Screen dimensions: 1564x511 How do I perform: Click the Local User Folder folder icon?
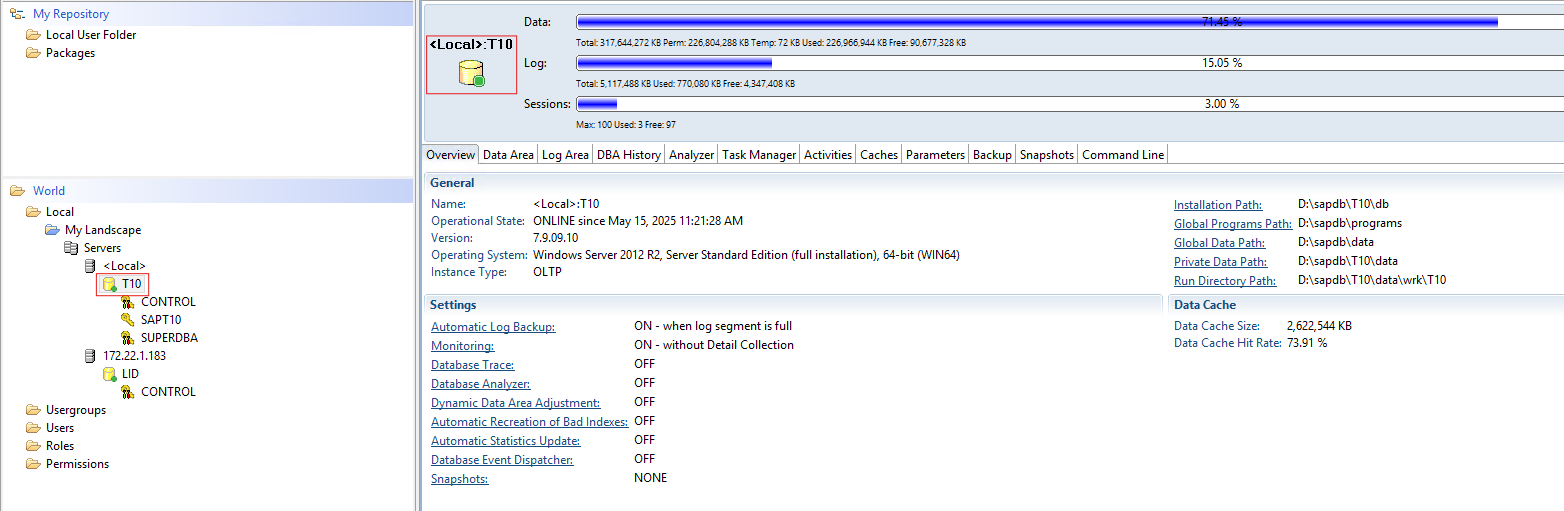tap(33, 35)
